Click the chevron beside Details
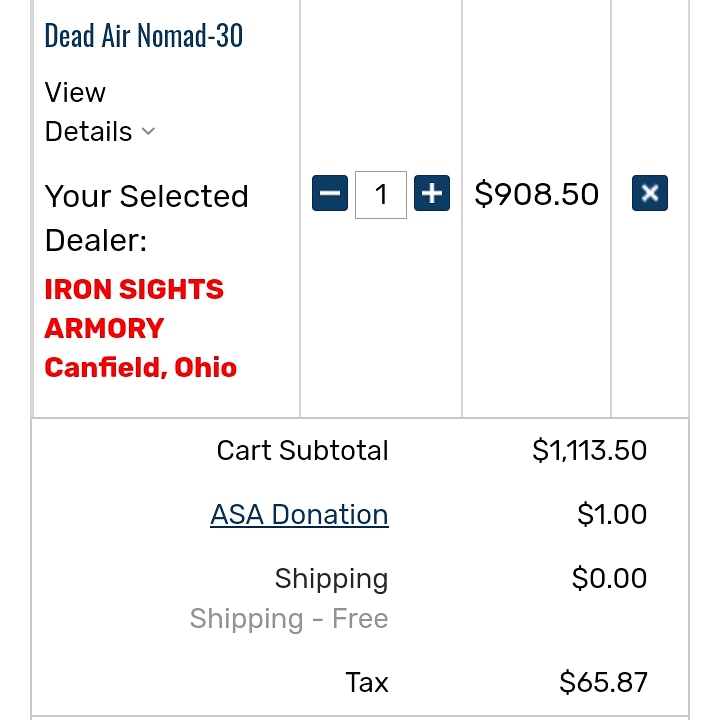The image size is (720, 720). (148, 132)
